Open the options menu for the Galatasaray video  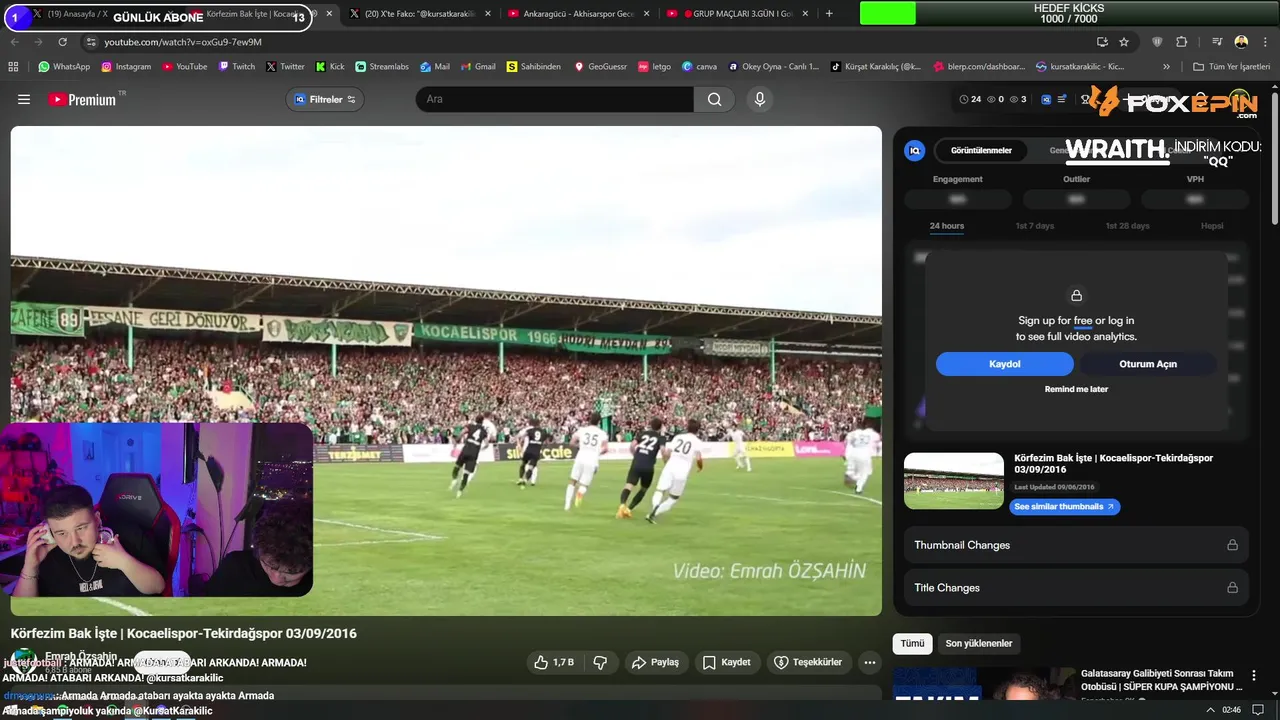(x=1254, y=676)
